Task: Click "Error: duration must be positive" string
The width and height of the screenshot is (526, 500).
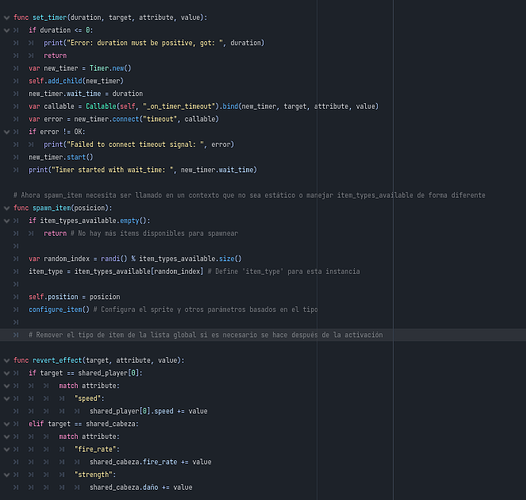Action: click(146, 43)
